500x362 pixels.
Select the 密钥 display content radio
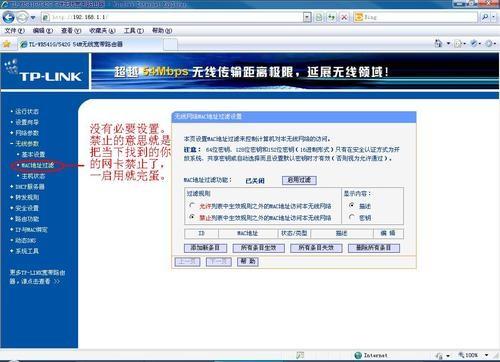pyautogui.click(x=351, y=217)
